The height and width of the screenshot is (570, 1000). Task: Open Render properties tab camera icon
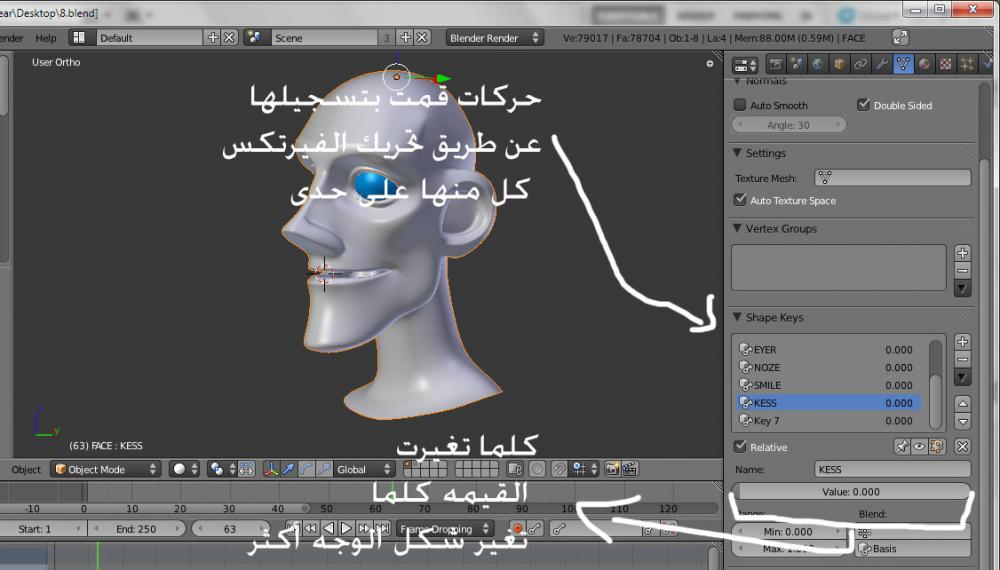coord(776,64)
